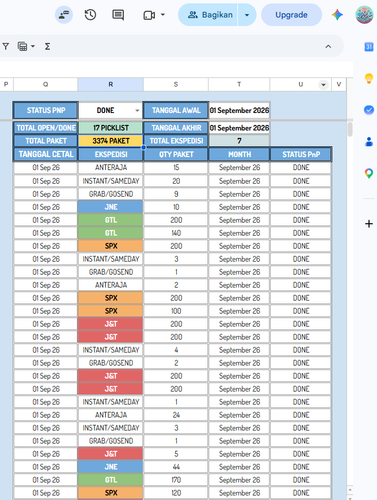Screen dimensions: 377x500
Task: Select quantity cell showing 44
Action: tap(176, 467)
